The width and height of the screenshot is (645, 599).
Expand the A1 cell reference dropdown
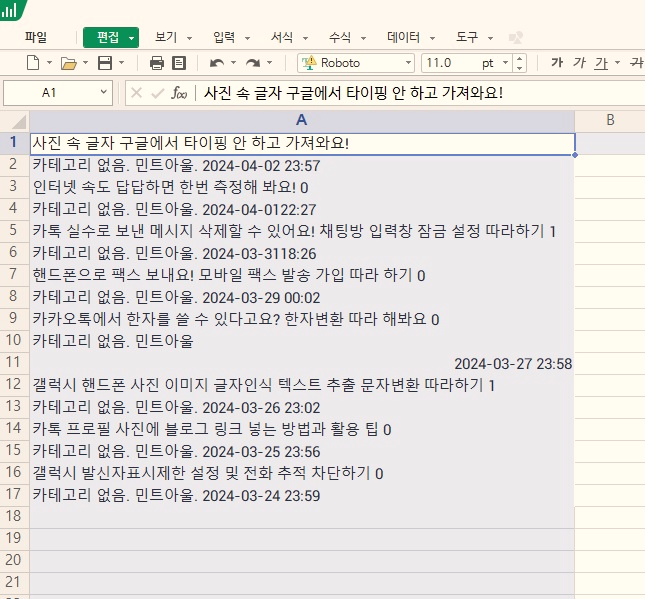pos(104,93)
